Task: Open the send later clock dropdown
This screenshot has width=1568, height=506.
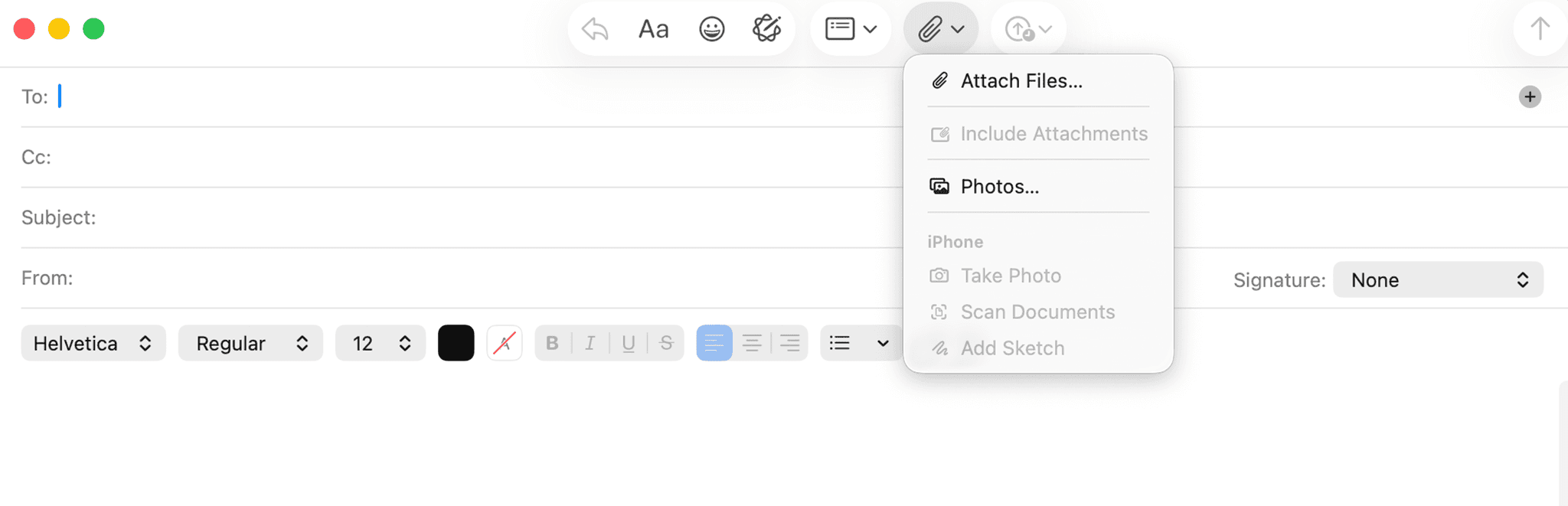Action: (1028, 29)
